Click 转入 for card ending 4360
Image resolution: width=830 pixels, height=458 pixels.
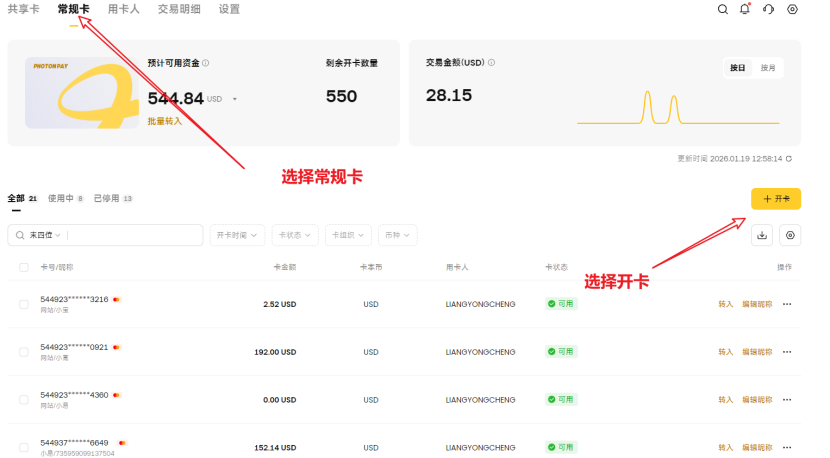pos(726,400)
